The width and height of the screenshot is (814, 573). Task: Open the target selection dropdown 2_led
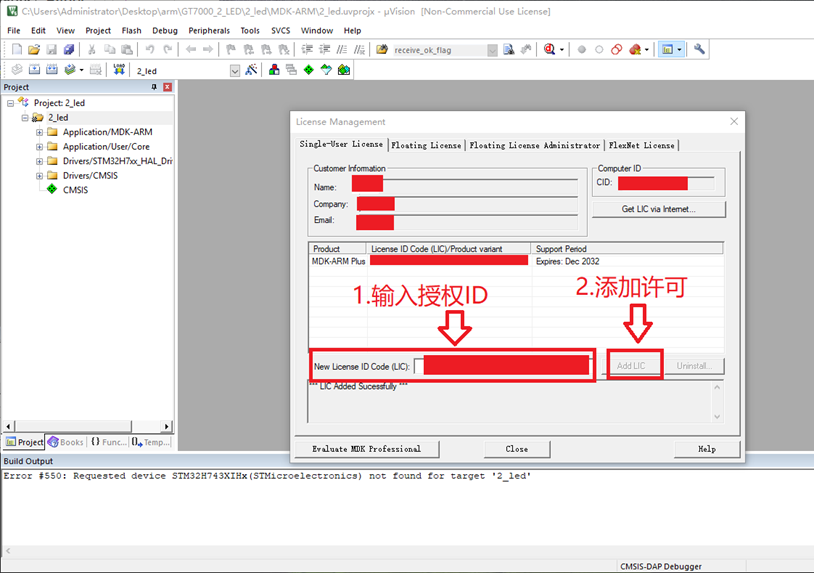point(235,71)
